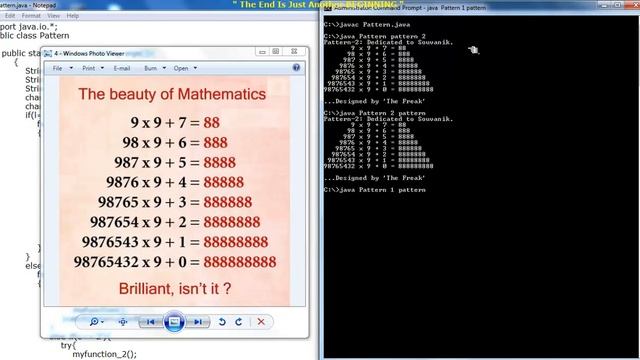Go to previous photo in viewer
Screen dimensions: 640x360
(x=150, y=322)
